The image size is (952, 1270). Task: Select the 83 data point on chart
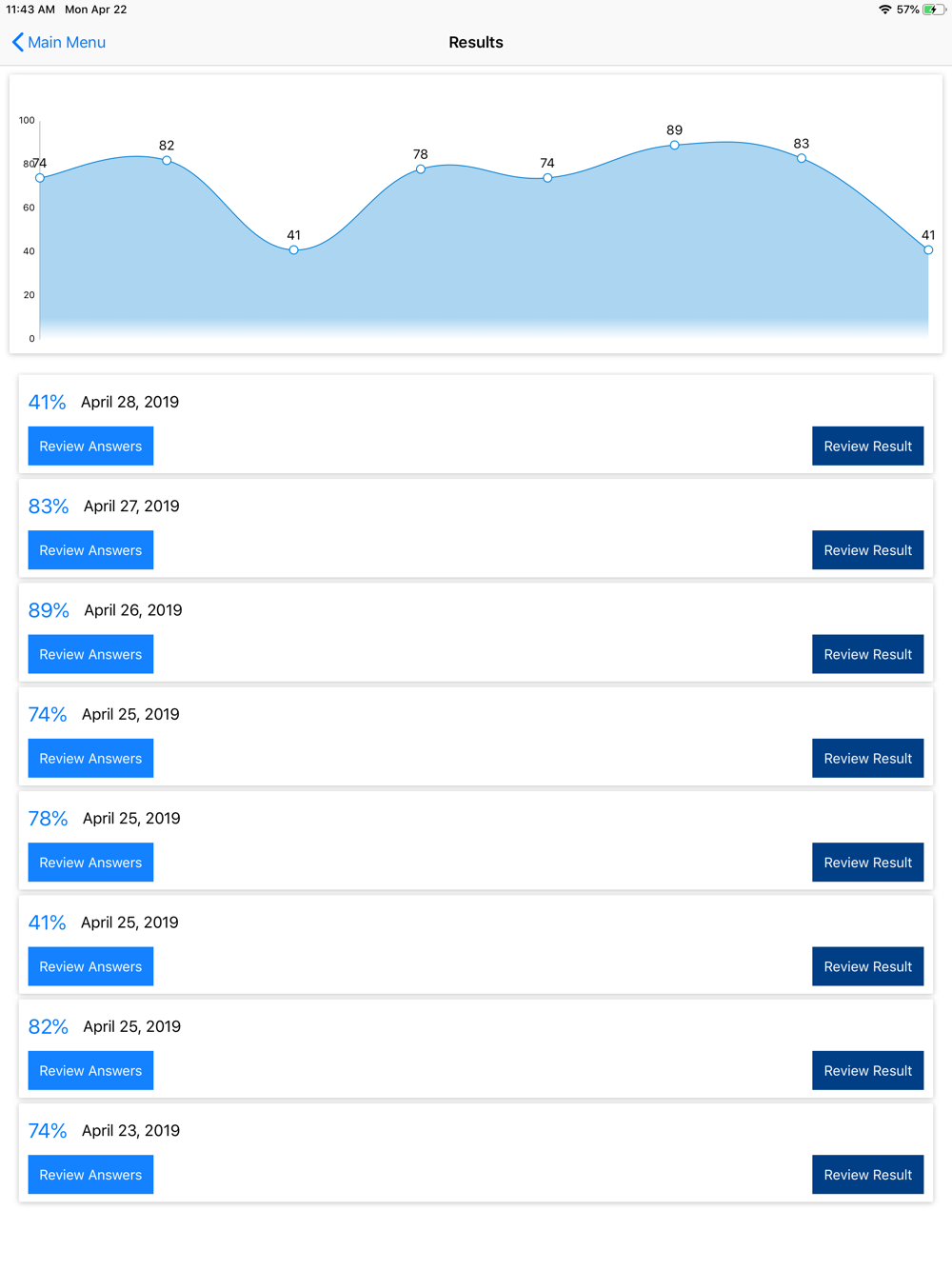(x=802, y=158)
